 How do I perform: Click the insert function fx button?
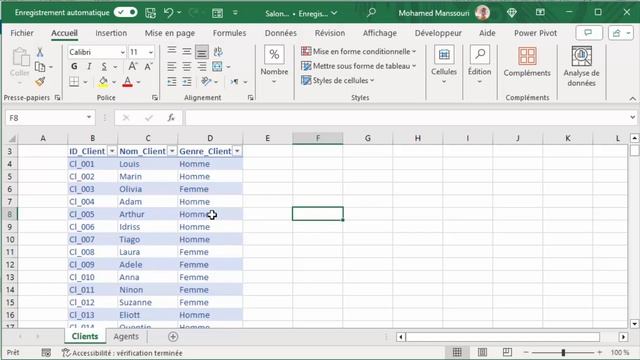[x=171, y=118]
